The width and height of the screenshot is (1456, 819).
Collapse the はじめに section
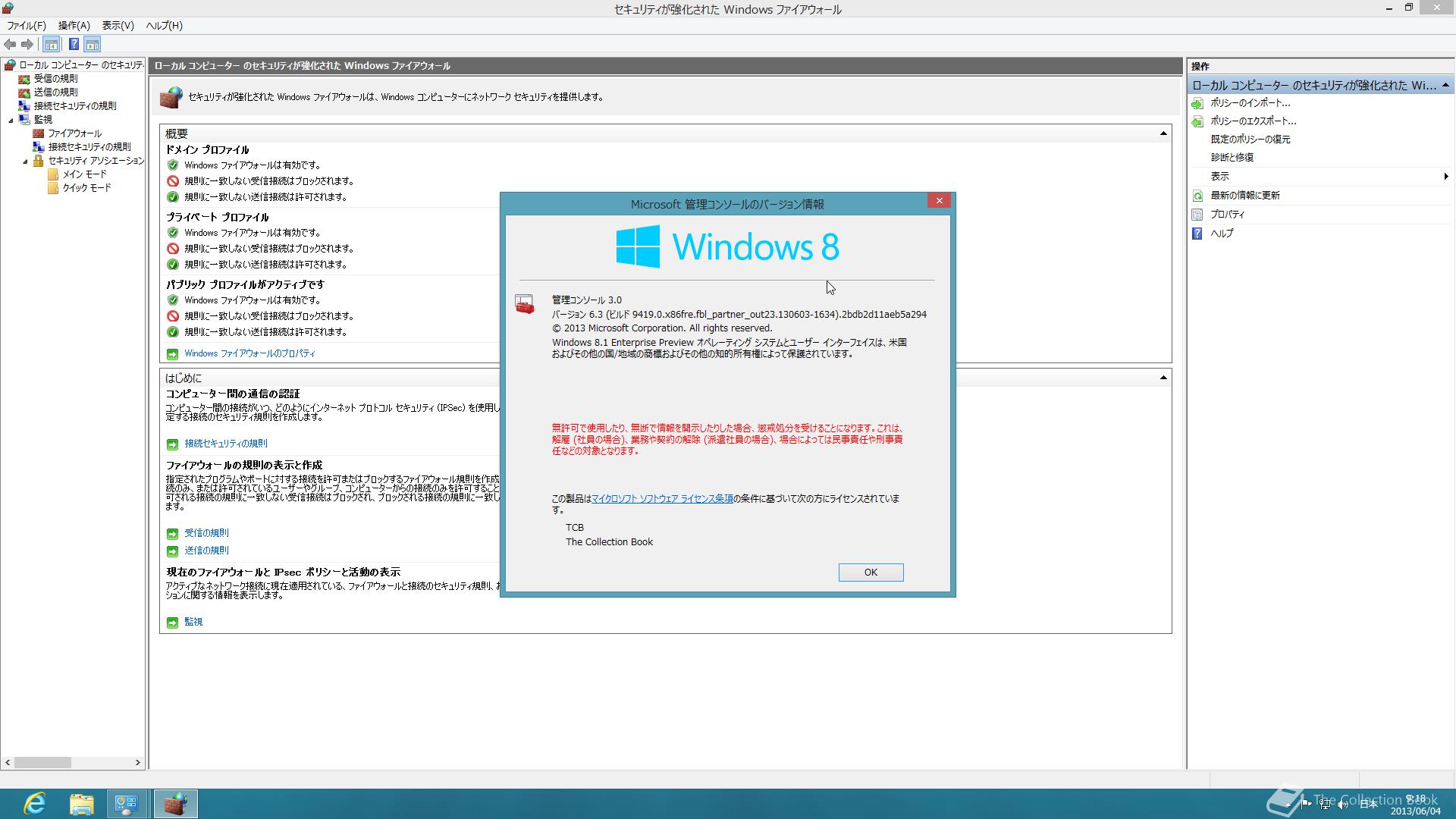tap(1163, 378)
